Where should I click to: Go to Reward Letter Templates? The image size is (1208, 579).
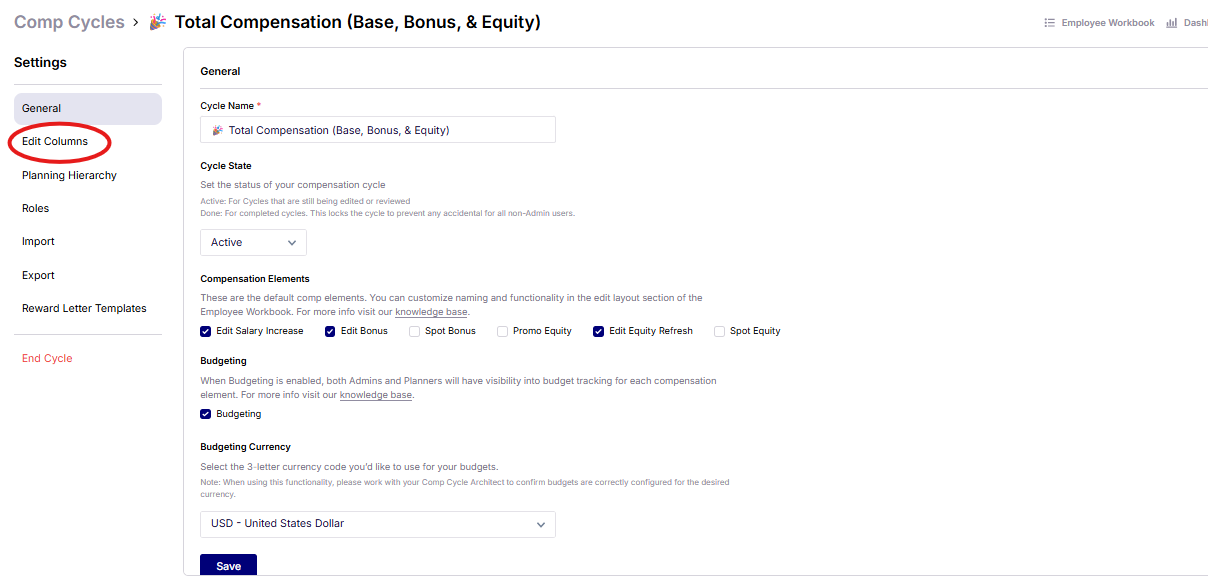click(x=84, y=309)
